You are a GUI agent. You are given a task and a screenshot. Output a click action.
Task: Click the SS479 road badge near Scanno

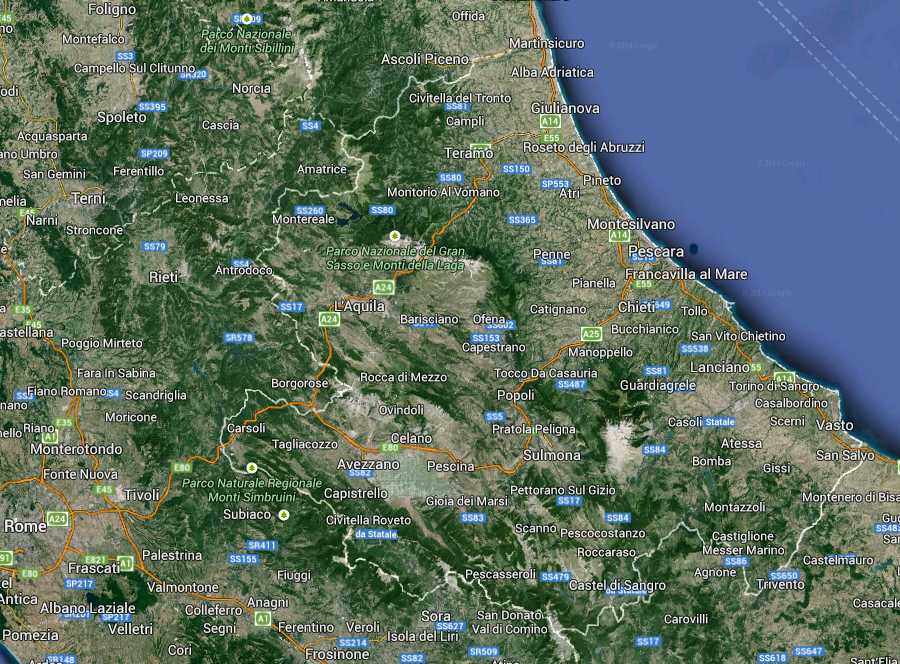555,577
